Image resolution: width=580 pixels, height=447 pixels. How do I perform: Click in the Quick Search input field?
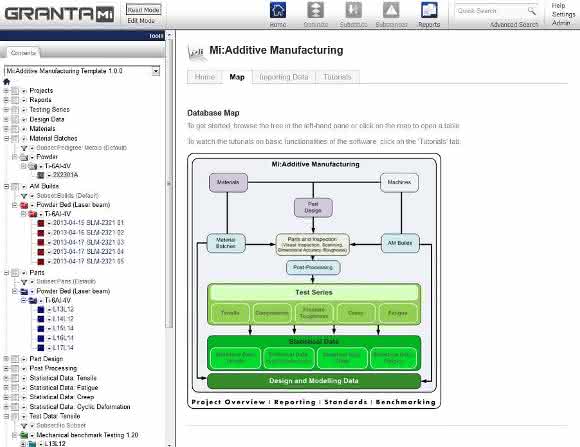[x=491, y=11]
